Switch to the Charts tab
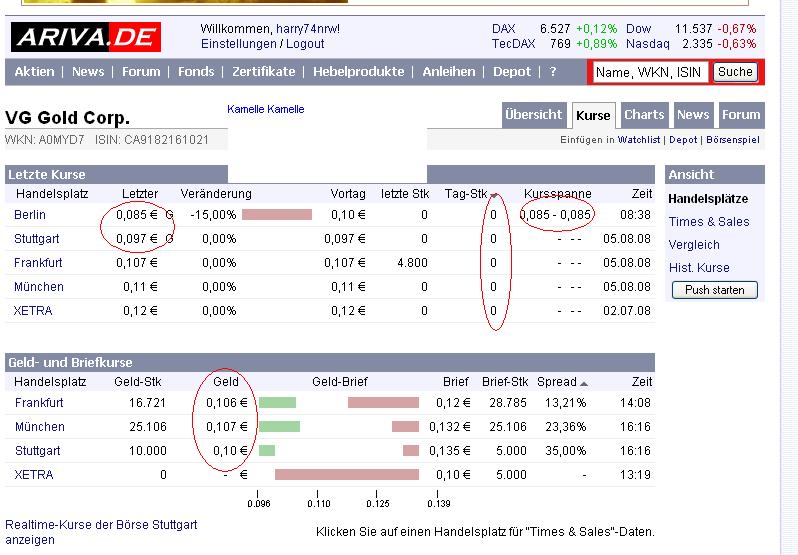Screen dimensions: 798x555 pos(644,114)
